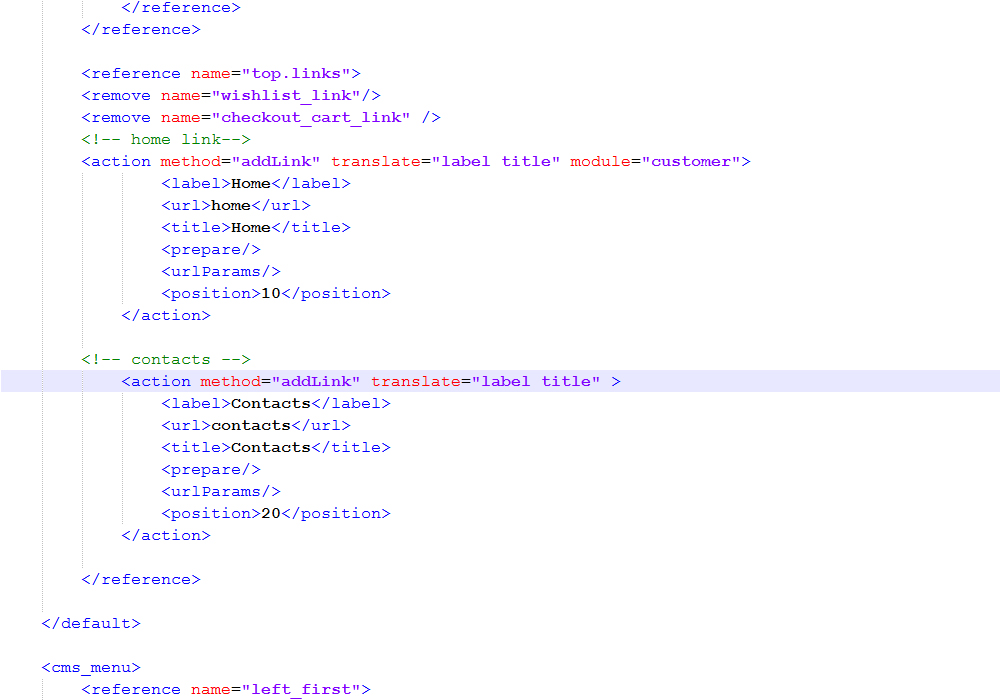Screen dimensions: 1000x700
Task: Click the <position>10</position> line
Action: coord(276,294)
